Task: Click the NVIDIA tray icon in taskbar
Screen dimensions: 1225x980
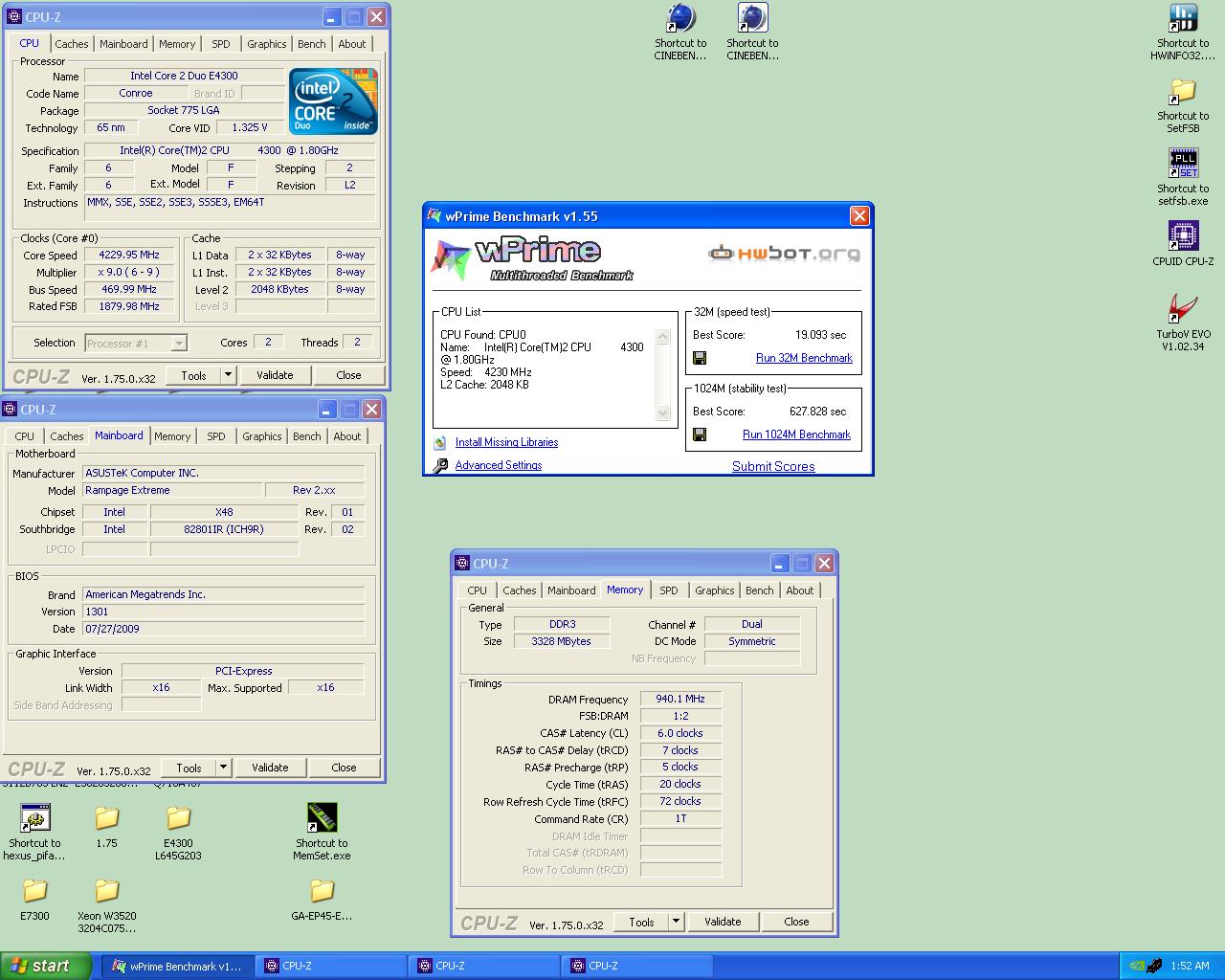Action: pyautogui.click(x=1137, y=966)
